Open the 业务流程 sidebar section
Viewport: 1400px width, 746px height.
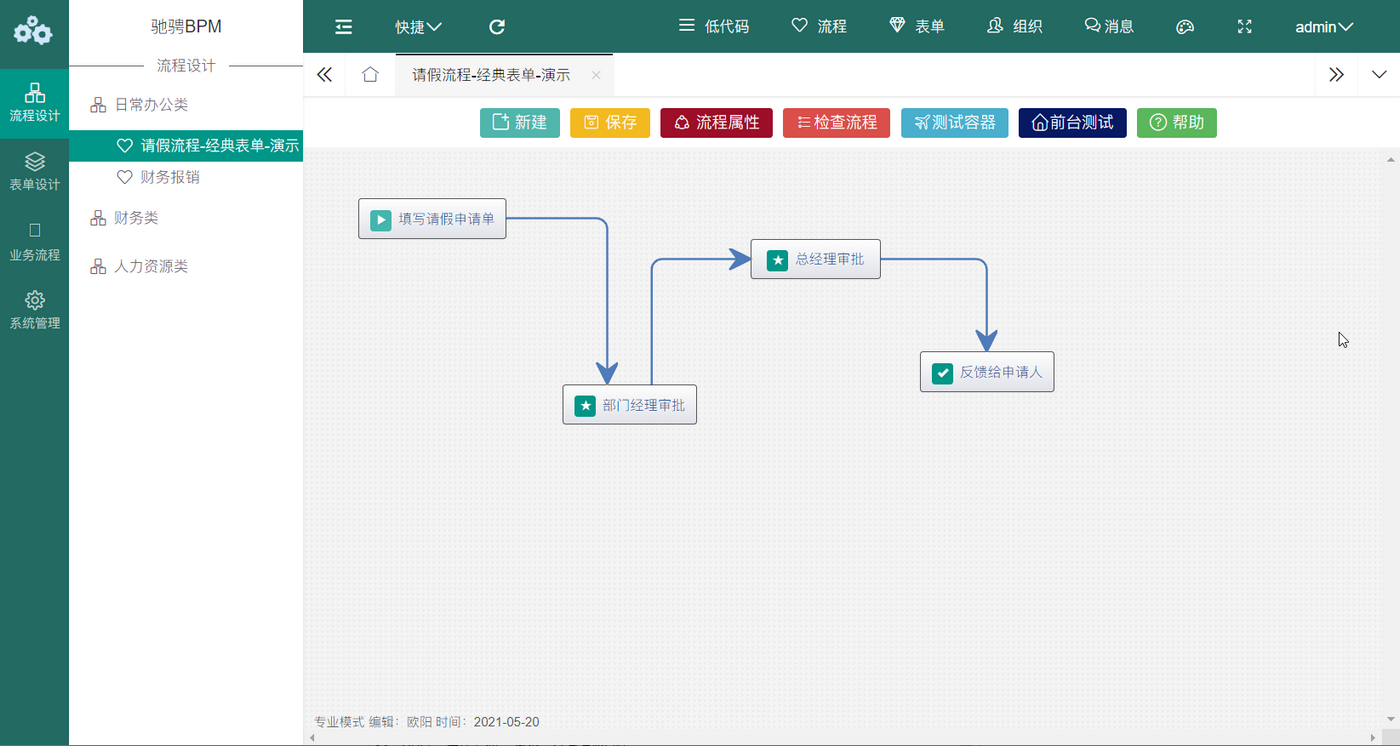pyautogui.click(x=34, y=242)
